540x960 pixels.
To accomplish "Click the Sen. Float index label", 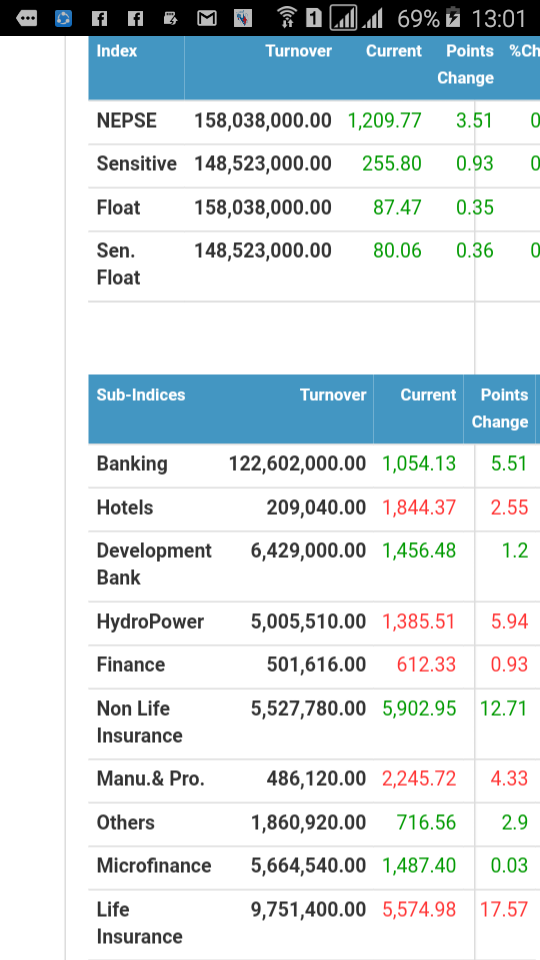I will point(119,264).
